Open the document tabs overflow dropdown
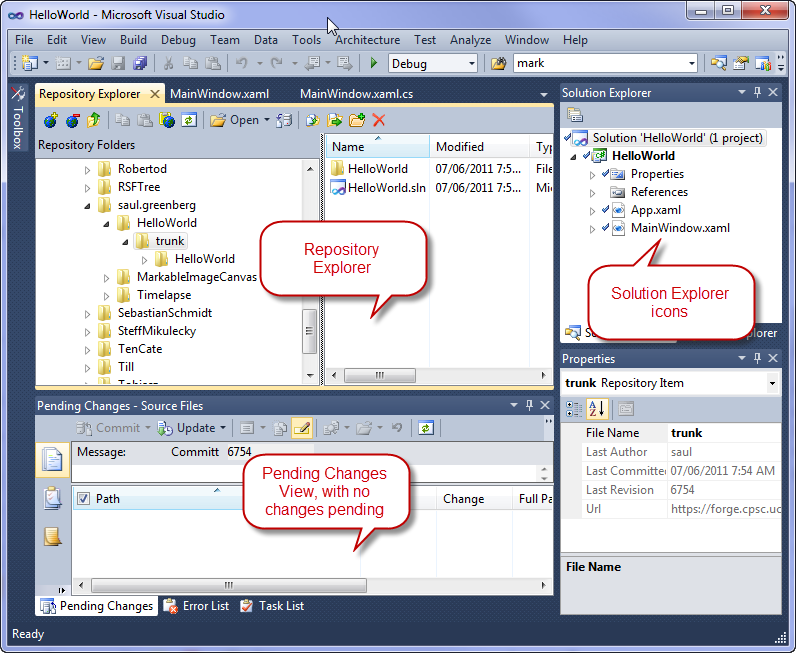Viewport: 796px width, 653px height. pos(544,95)
